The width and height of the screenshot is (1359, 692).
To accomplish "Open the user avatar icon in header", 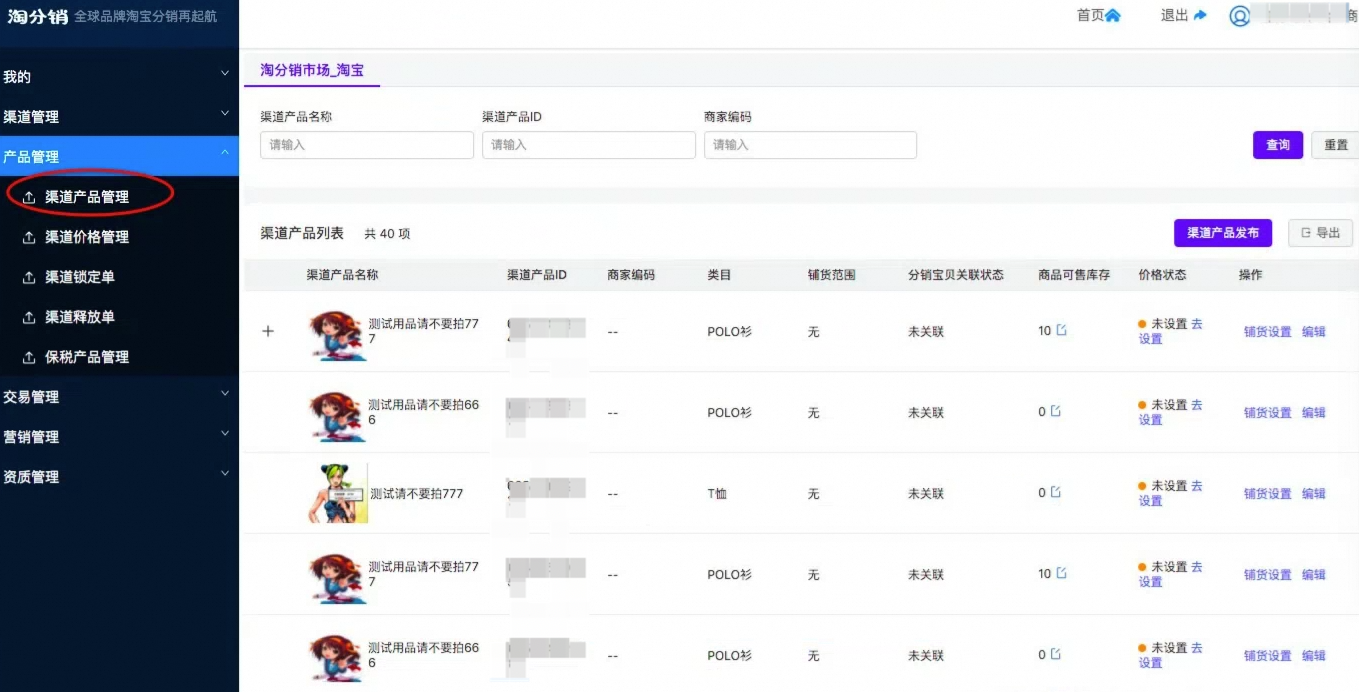I will [1240, 17].
